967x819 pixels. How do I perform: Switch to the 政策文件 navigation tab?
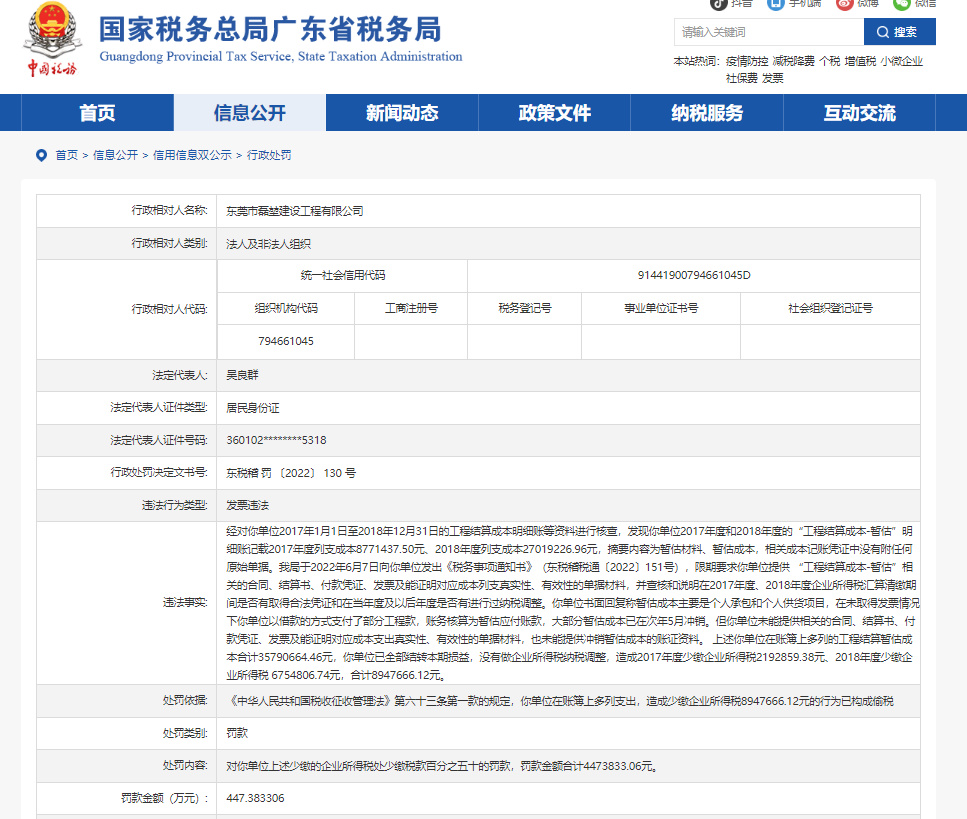pos(555,113)
